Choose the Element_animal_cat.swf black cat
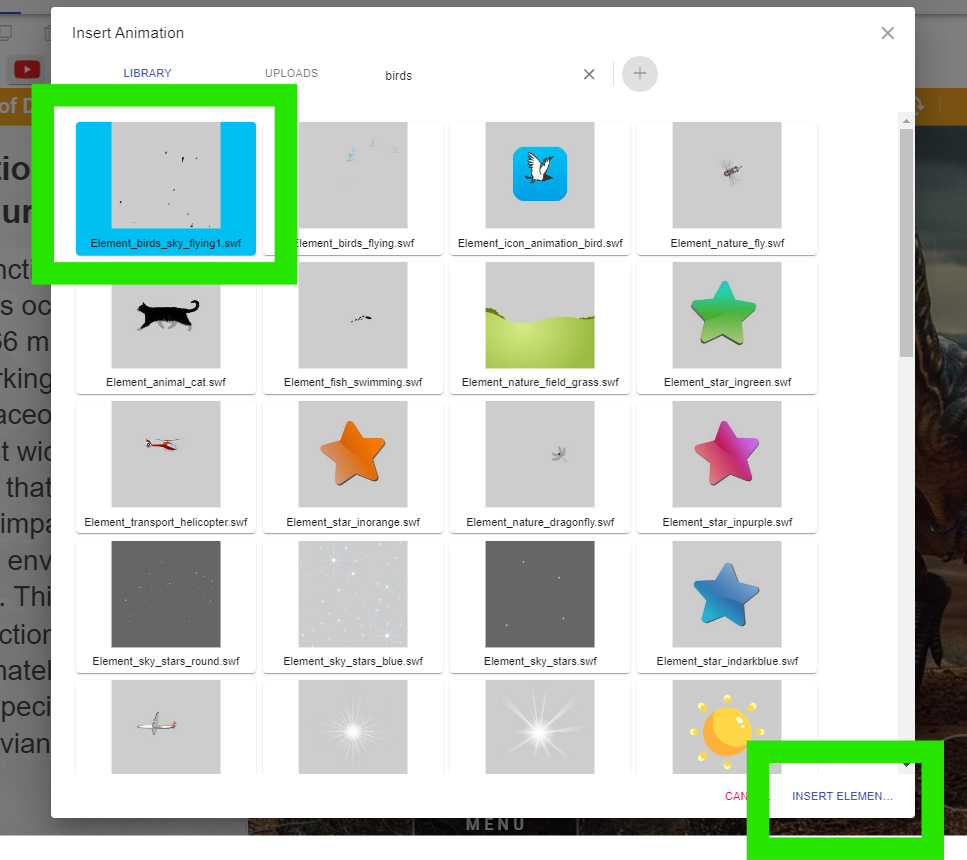Viewport: 967px width, 860px height. [x=166, y=328]
